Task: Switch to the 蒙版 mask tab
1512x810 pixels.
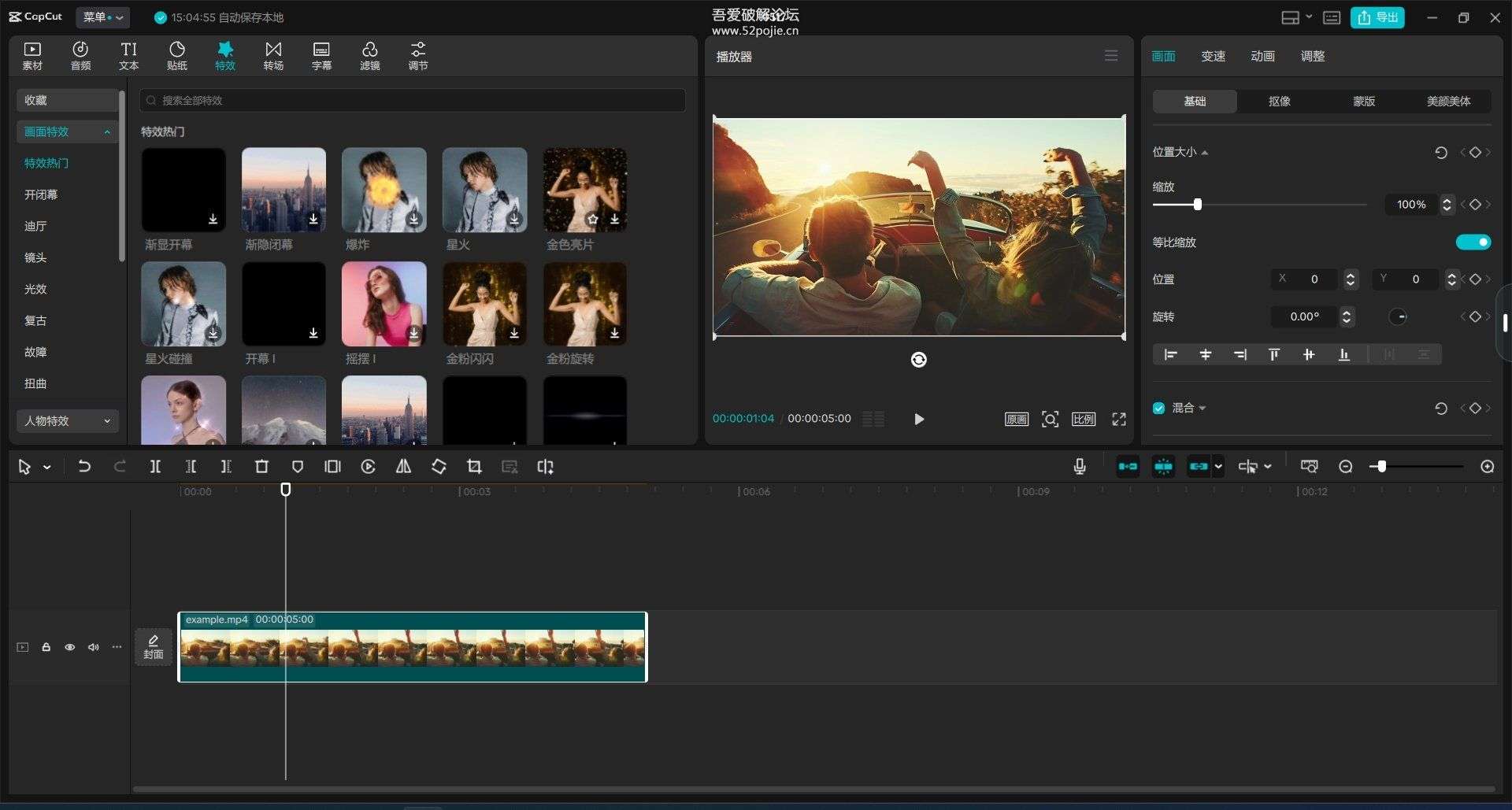Action: [x=1363, y=101]
